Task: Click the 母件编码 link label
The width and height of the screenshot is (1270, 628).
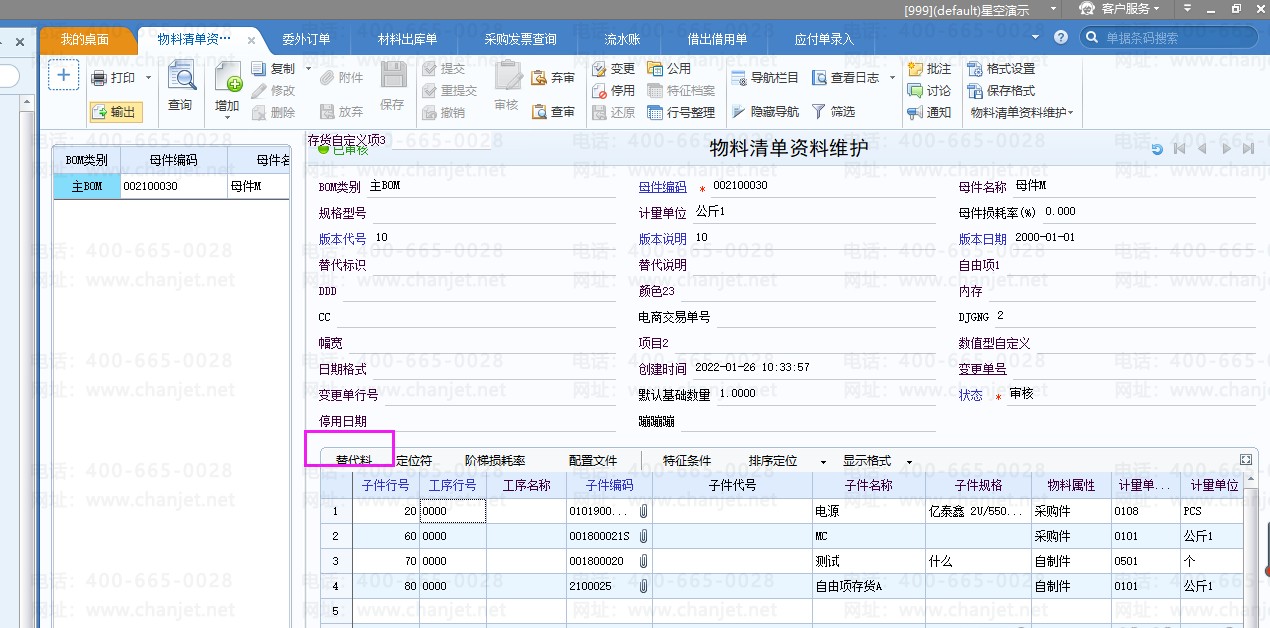Action: click(x=662, y=187)
